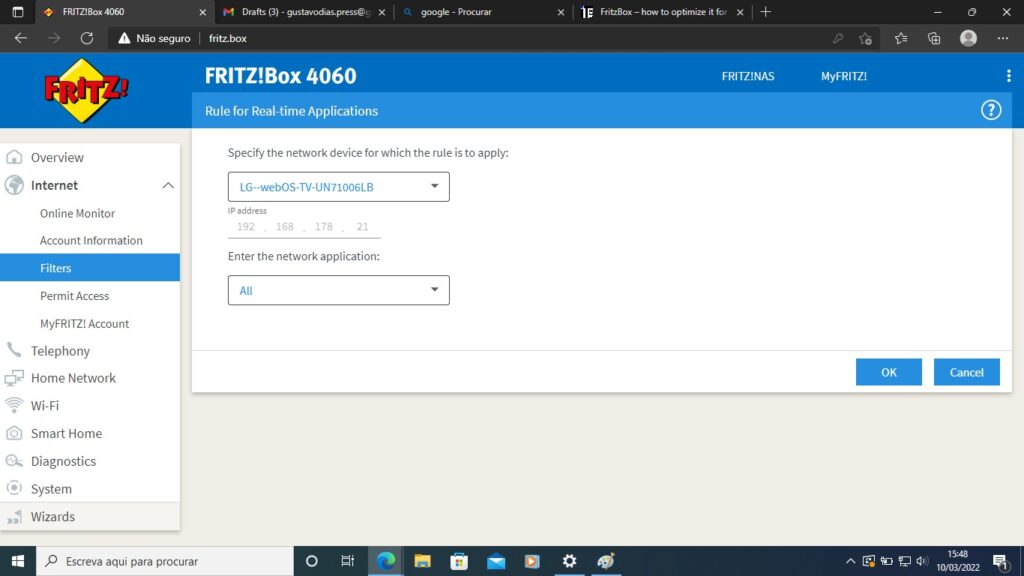The height and width of the screenshot is (576, 1024).
Task: Open the three-dot FRITZ!Box menu
Action: [1009, 75]
